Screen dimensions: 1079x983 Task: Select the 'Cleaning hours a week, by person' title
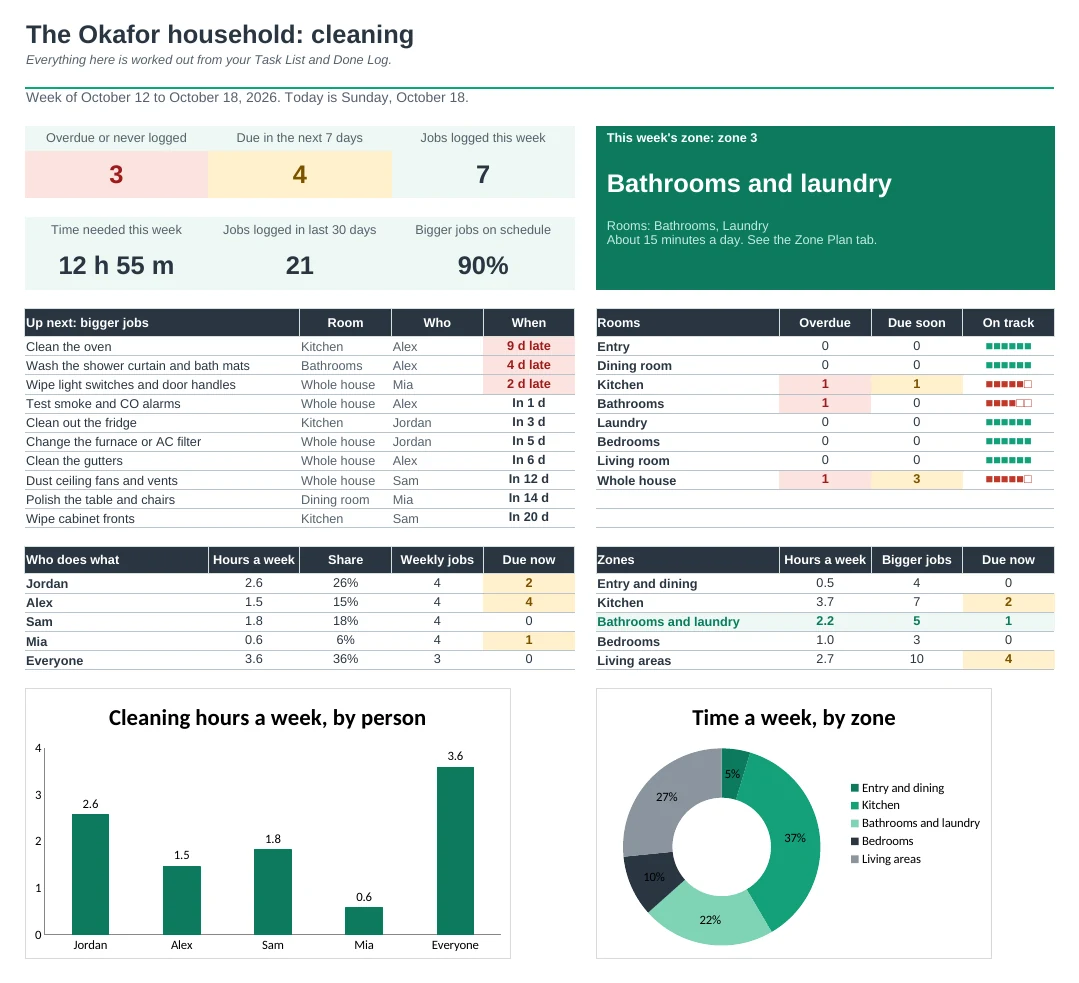(267, 718)
